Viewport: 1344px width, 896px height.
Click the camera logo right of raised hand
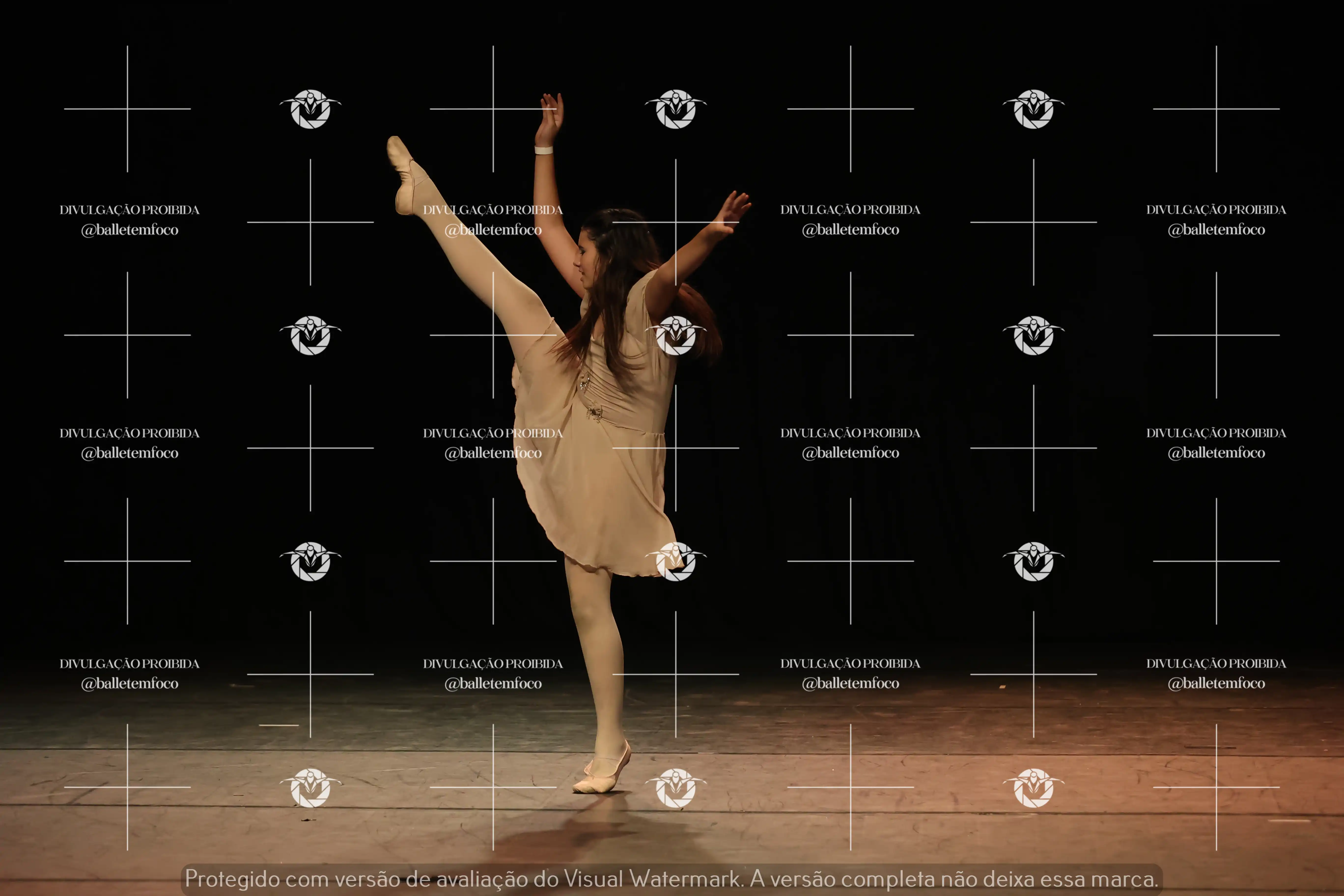click(675, 109)
